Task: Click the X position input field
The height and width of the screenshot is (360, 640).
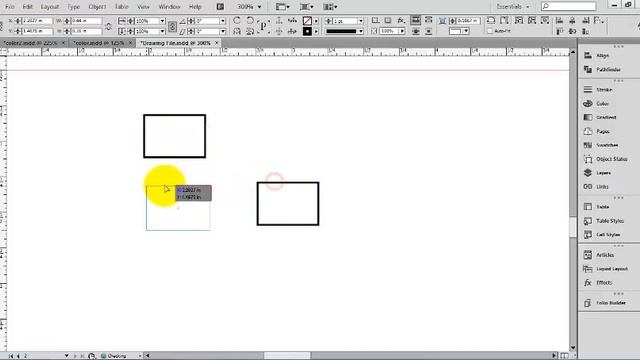Action: coord(37,21)
